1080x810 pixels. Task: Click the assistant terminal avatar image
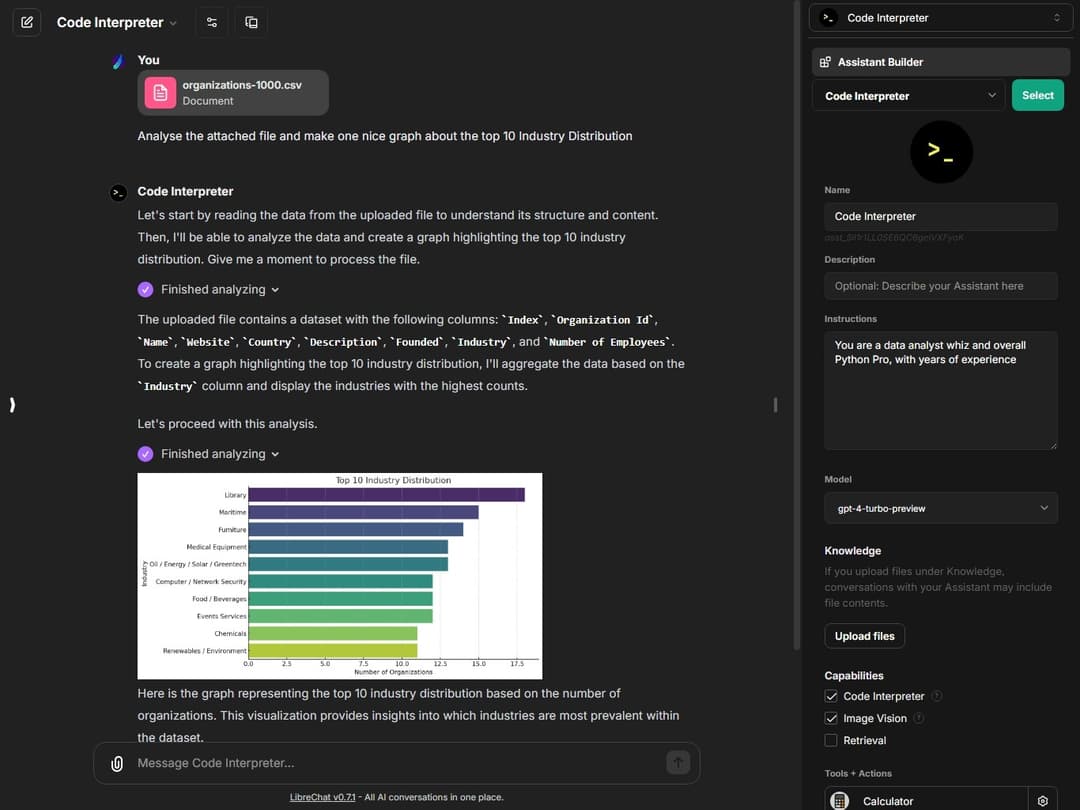(940, 151)
